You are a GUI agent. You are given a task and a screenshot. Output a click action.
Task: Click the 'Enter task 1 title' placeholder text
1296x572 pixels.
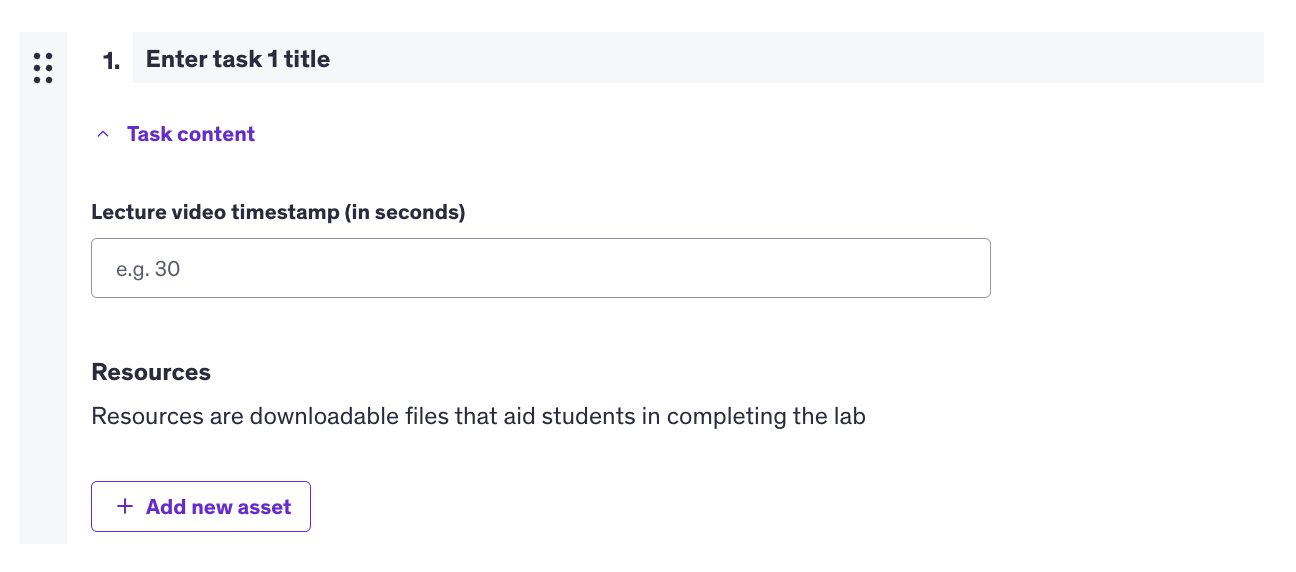pos(238,59)
